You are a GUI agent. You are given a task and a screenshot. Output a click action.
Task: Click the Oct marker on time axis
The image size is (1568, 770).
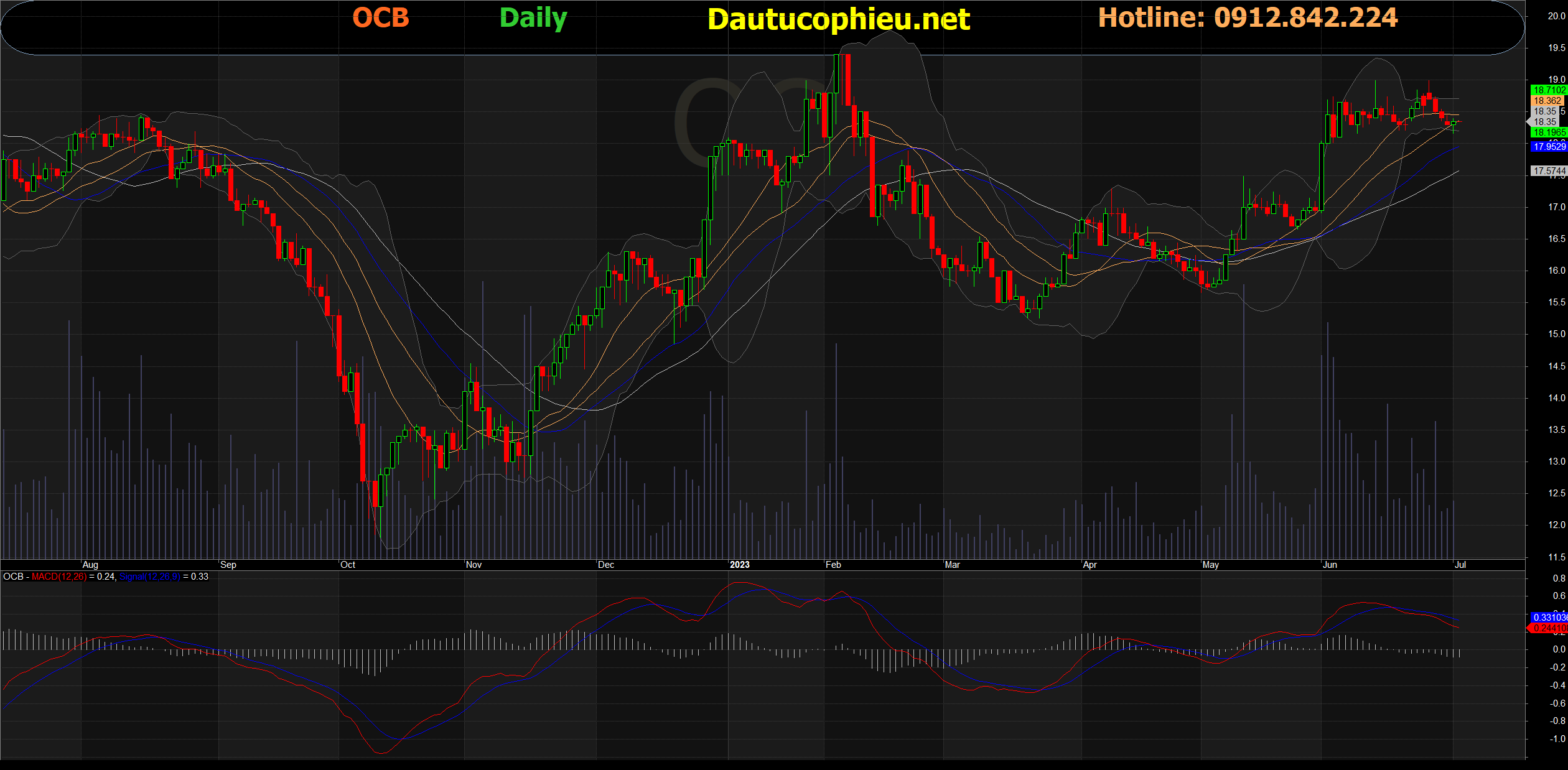pos(348,565)
